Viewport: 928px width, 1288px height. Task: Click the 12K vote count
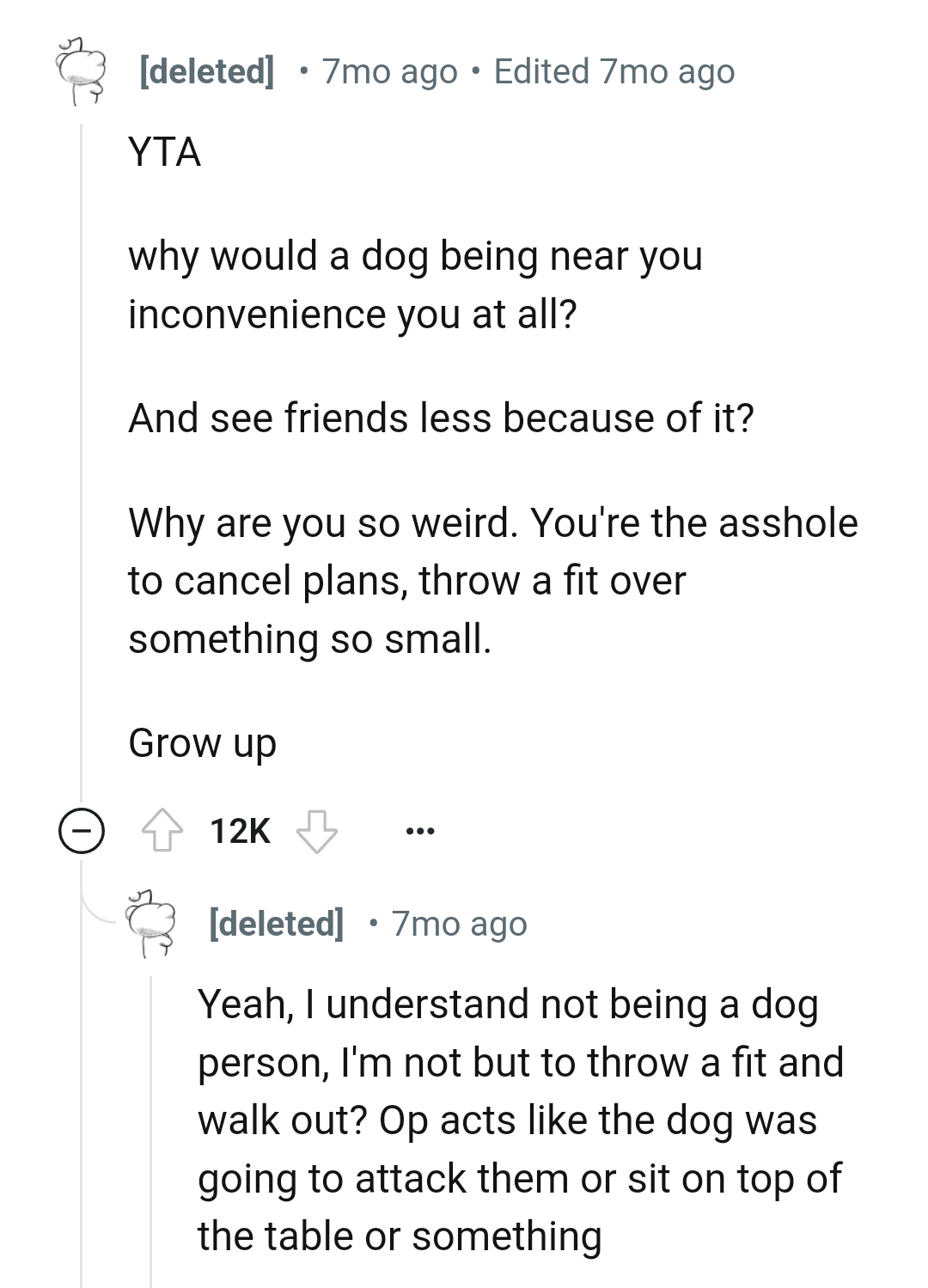coord(239,830)
